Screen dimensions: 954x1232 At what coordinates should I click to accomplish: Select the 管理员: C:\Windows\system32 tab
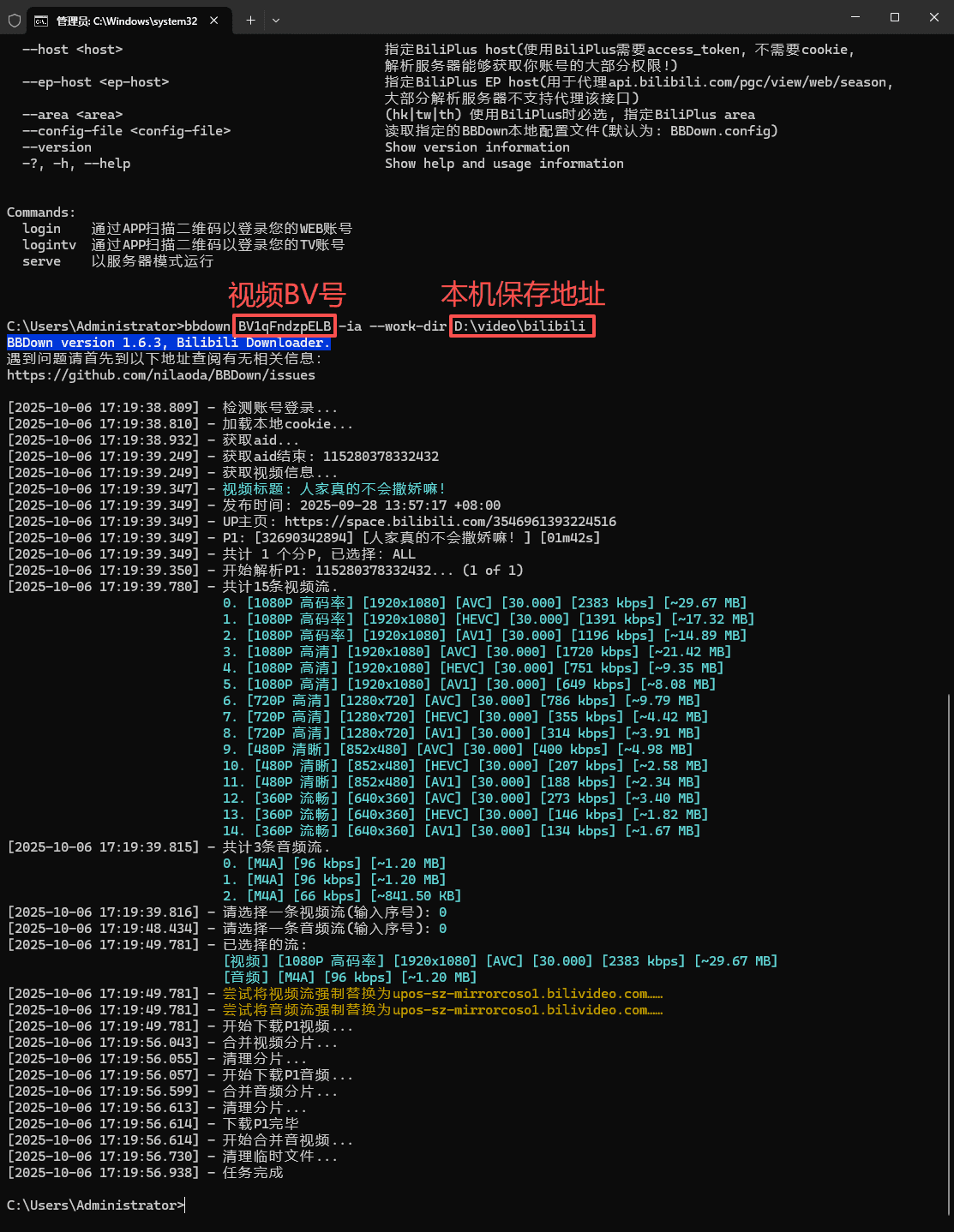[x=126, y=21]
